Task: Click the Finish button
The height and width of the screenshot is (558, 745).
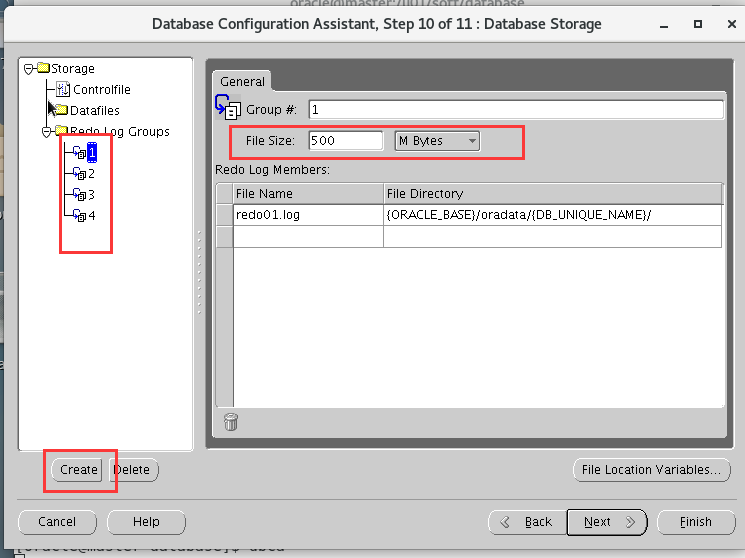Action: (x=696, y=522)
